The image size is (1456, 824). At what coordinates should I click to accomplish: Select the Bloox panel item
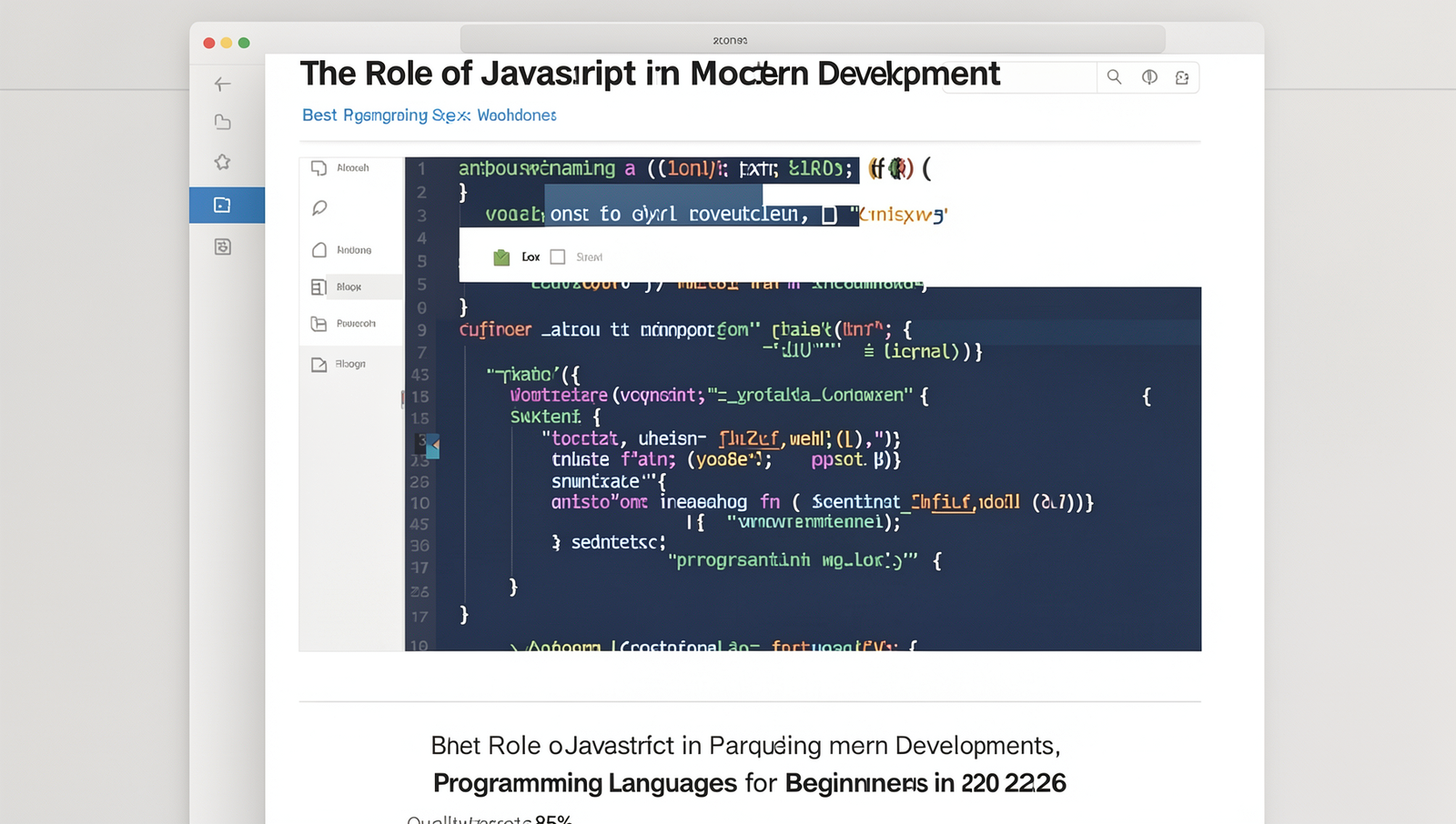[x=351, y=286]
